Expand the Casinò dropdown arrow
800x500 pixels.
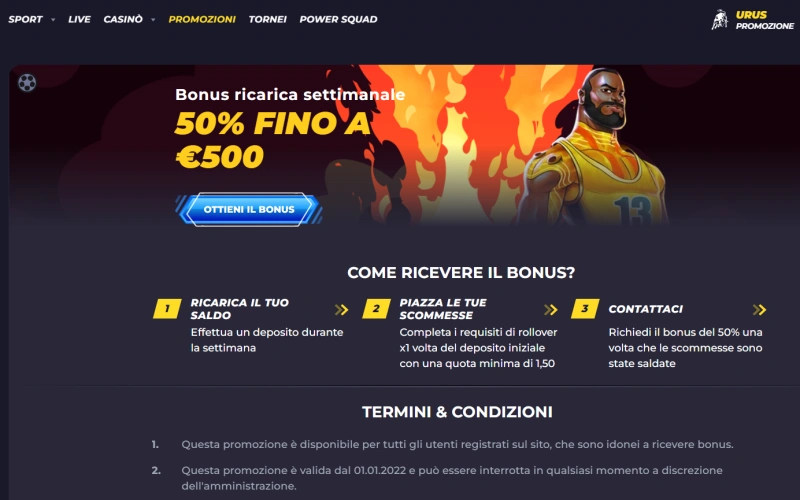click(153, 20)
